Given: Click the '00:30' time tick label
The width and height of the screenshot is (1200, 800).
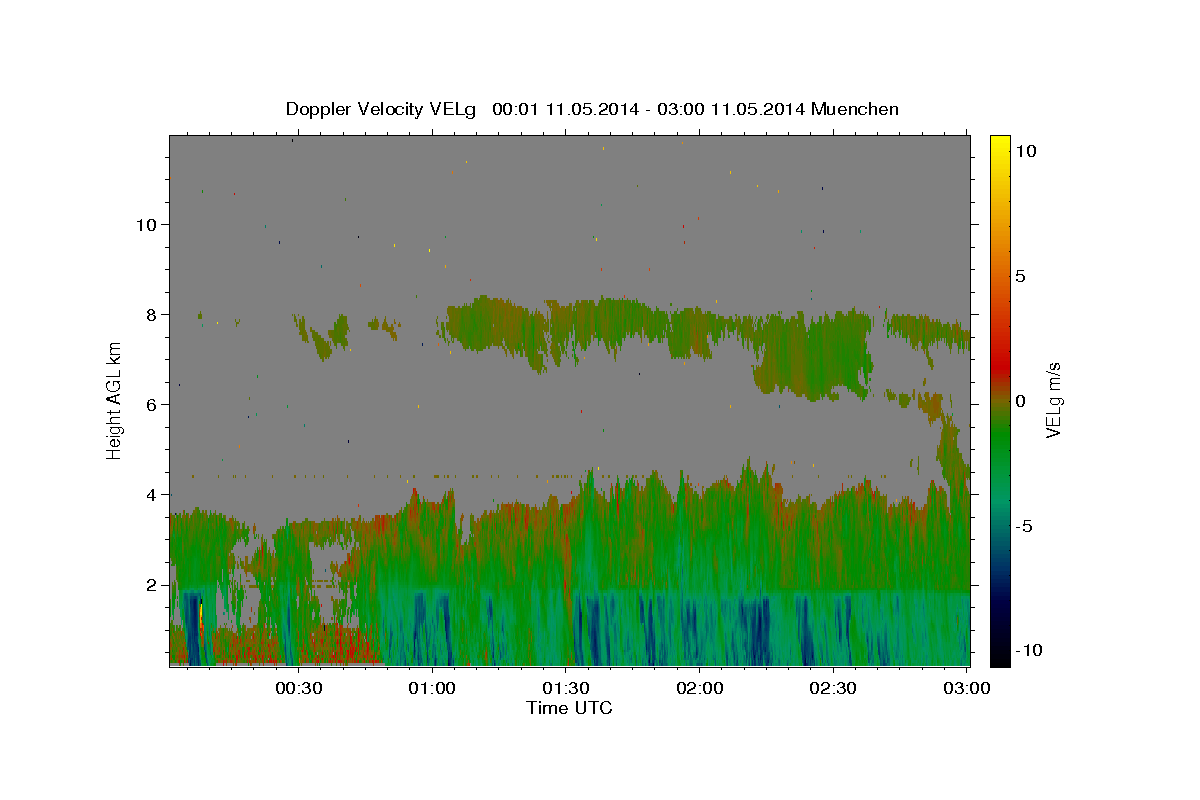Looking at the screenshot, I should point(298,688).
